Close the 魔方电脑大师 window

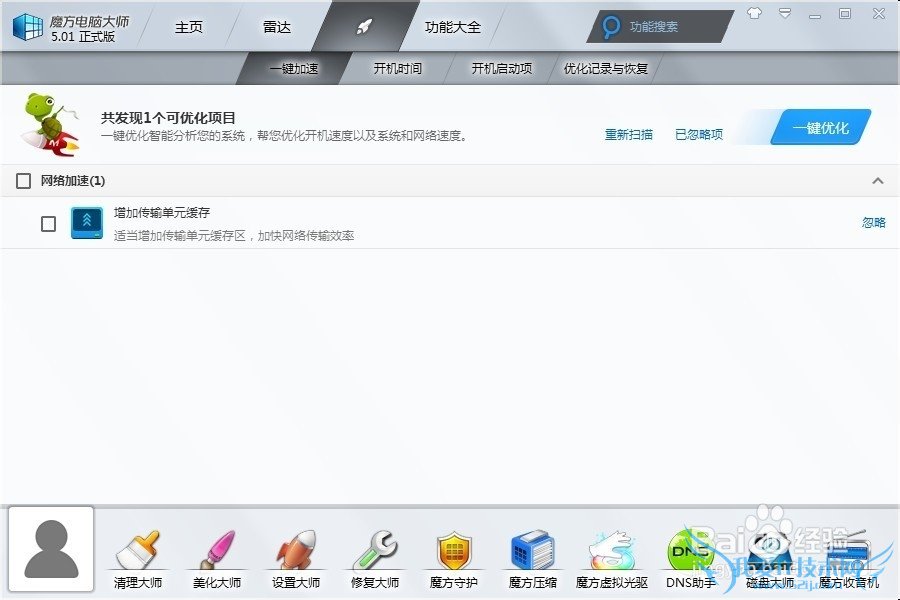879,13
